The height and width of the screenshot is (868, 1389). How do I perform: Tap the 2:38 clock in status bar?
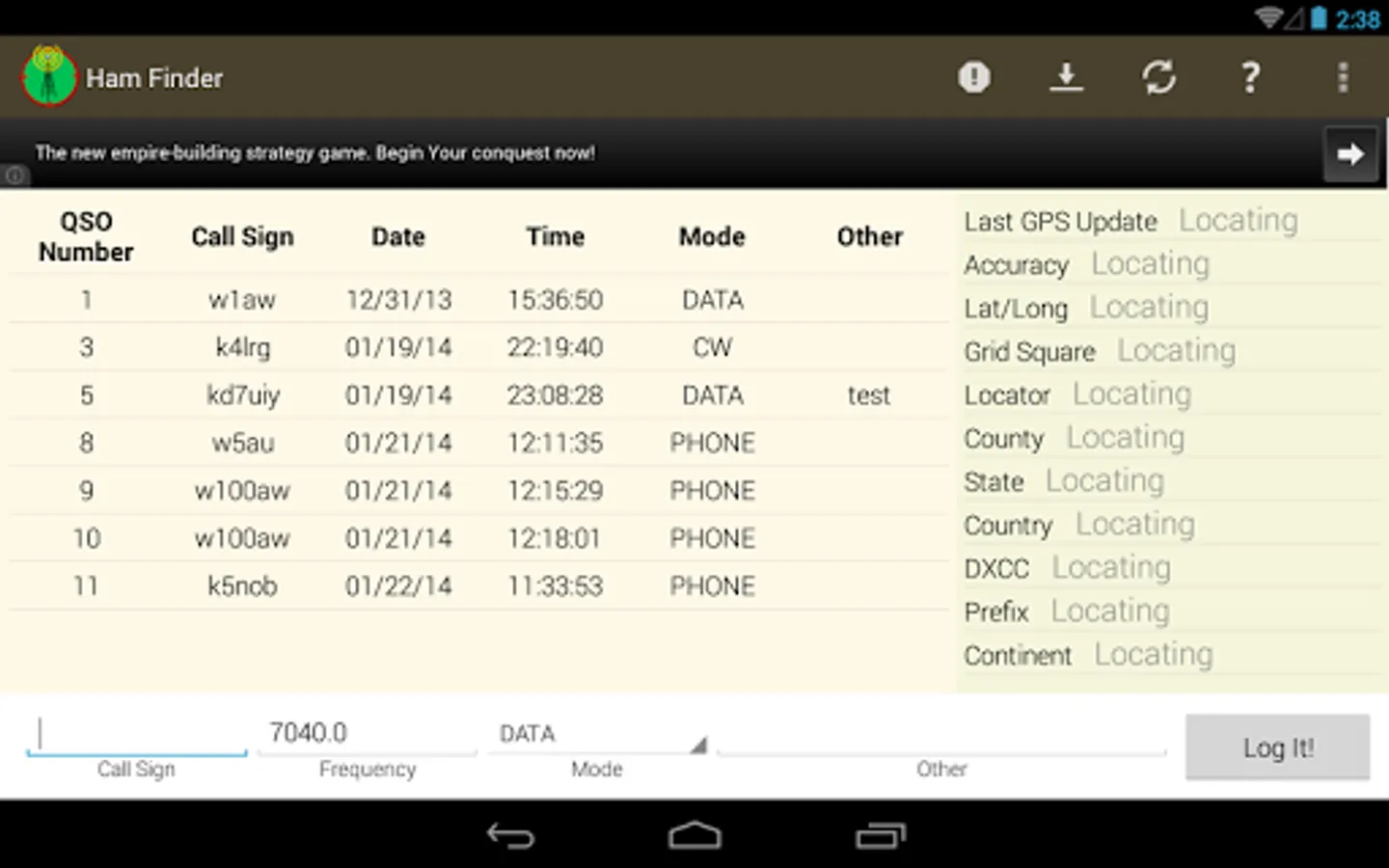click(x=1358, y=18)
